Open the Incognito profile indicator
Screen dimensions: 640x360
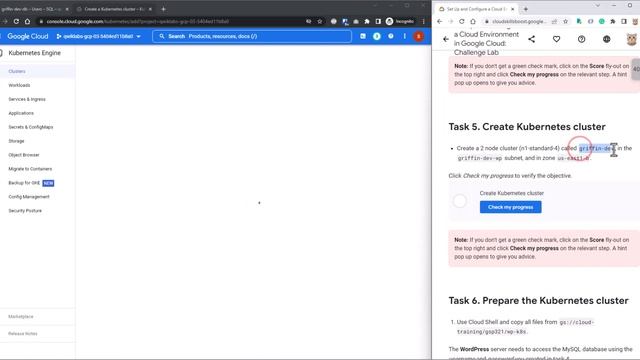click(400, 21)
